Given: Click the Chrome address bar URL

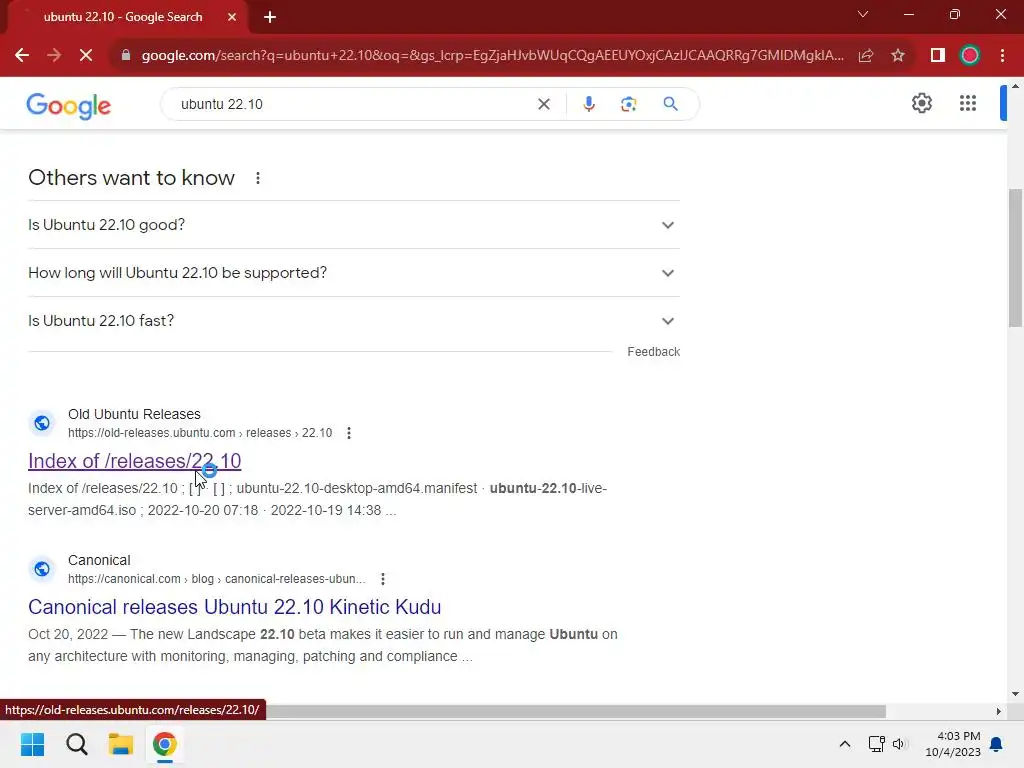Looking at the screenshot, I should tap(492, 56).
